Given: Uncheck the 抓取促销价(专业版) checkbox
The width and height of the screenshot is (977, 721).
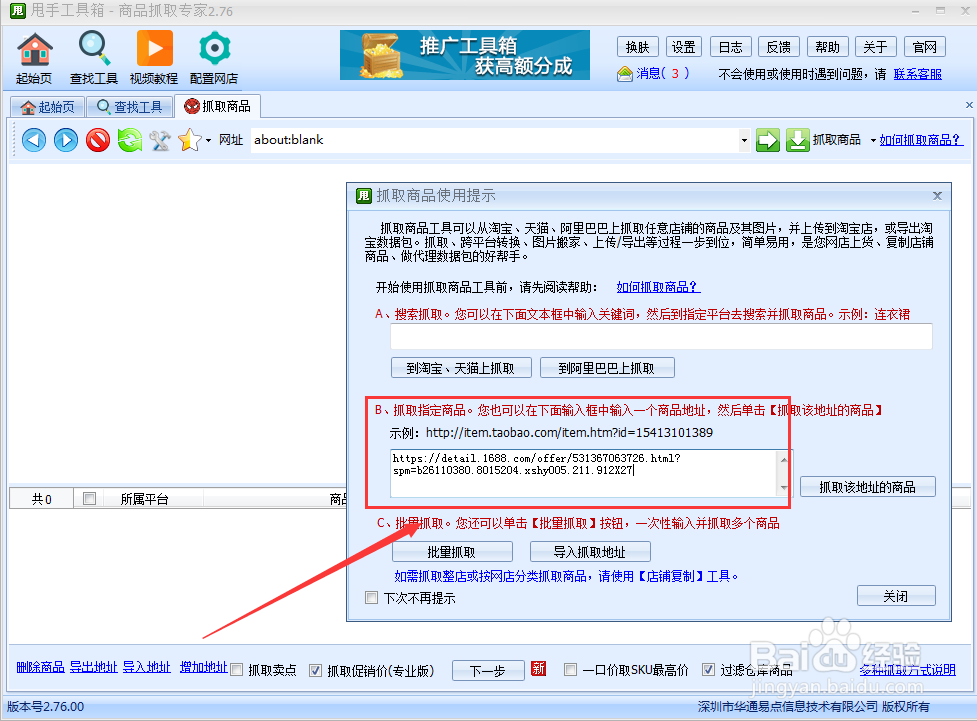Looking at the screenshot, I should click(315, 670).
